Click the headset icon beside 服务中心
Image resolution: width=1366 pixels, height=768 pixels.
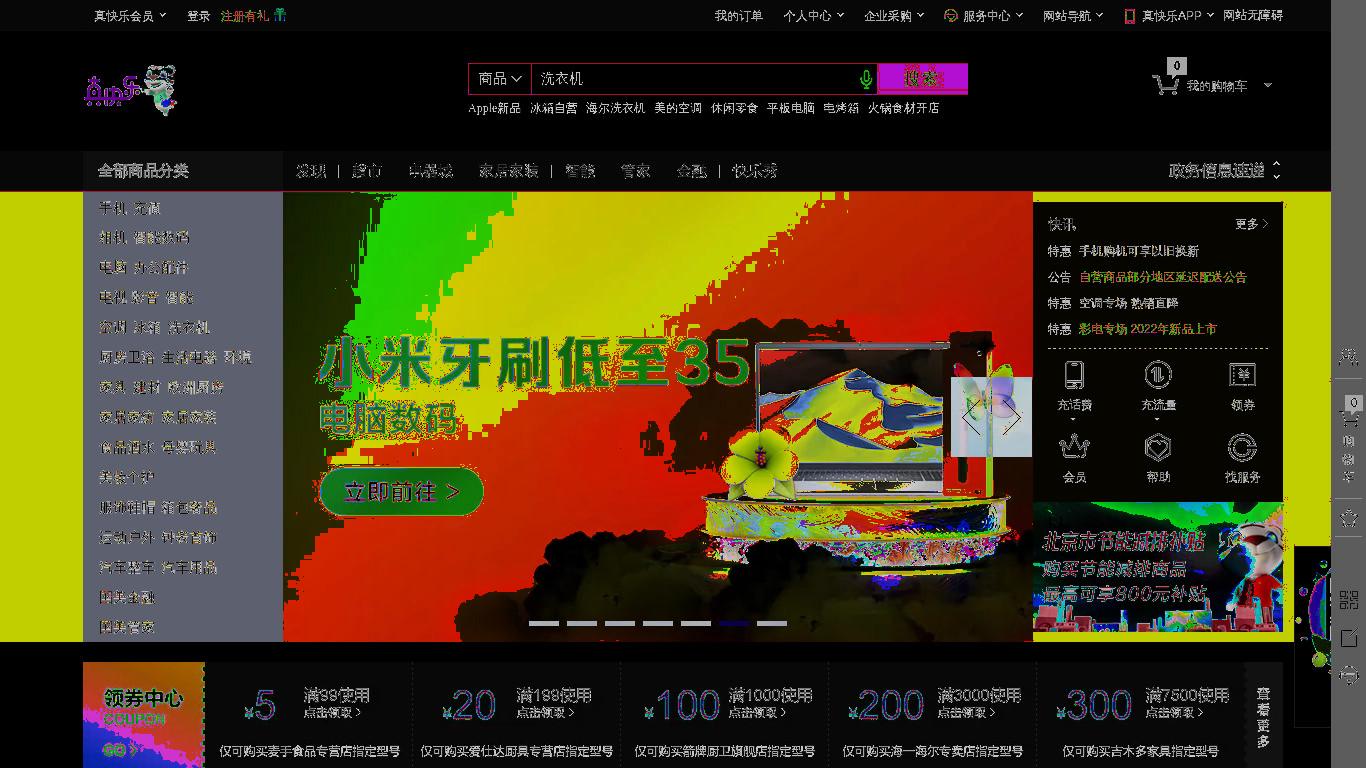pyautogui.click(x=951, y=16)
